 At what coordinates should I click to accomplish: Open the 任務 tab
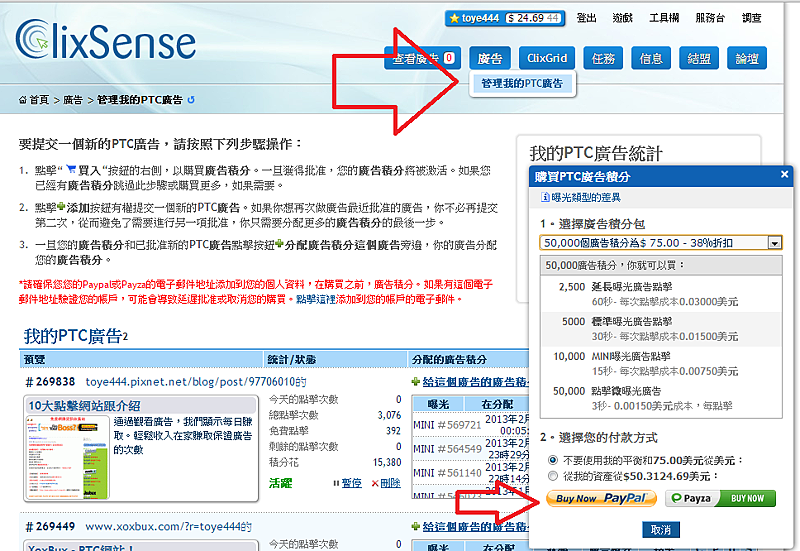pyautogui.click(x=603, y=58)
